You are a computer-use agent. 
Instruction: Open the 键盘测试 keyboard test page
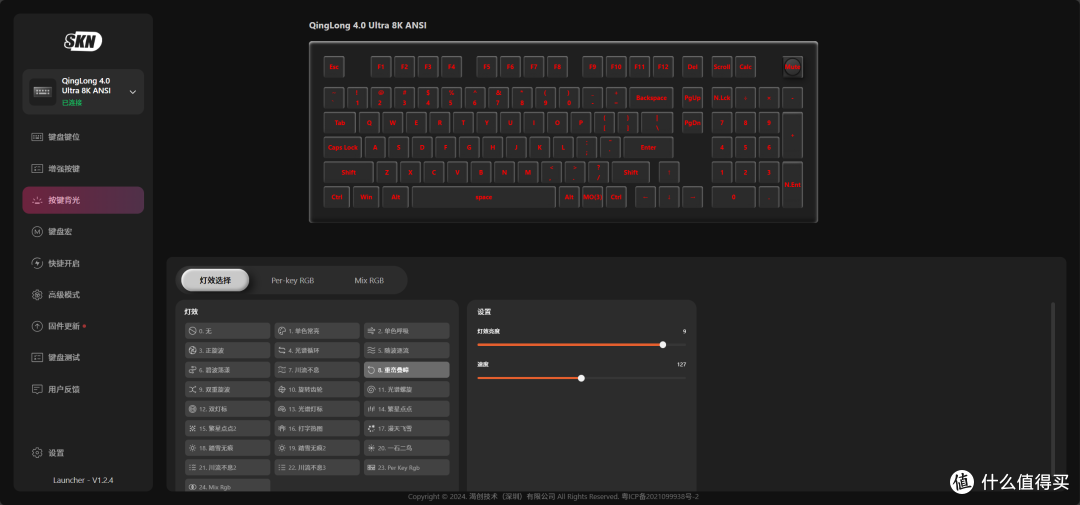click(83, 358)
